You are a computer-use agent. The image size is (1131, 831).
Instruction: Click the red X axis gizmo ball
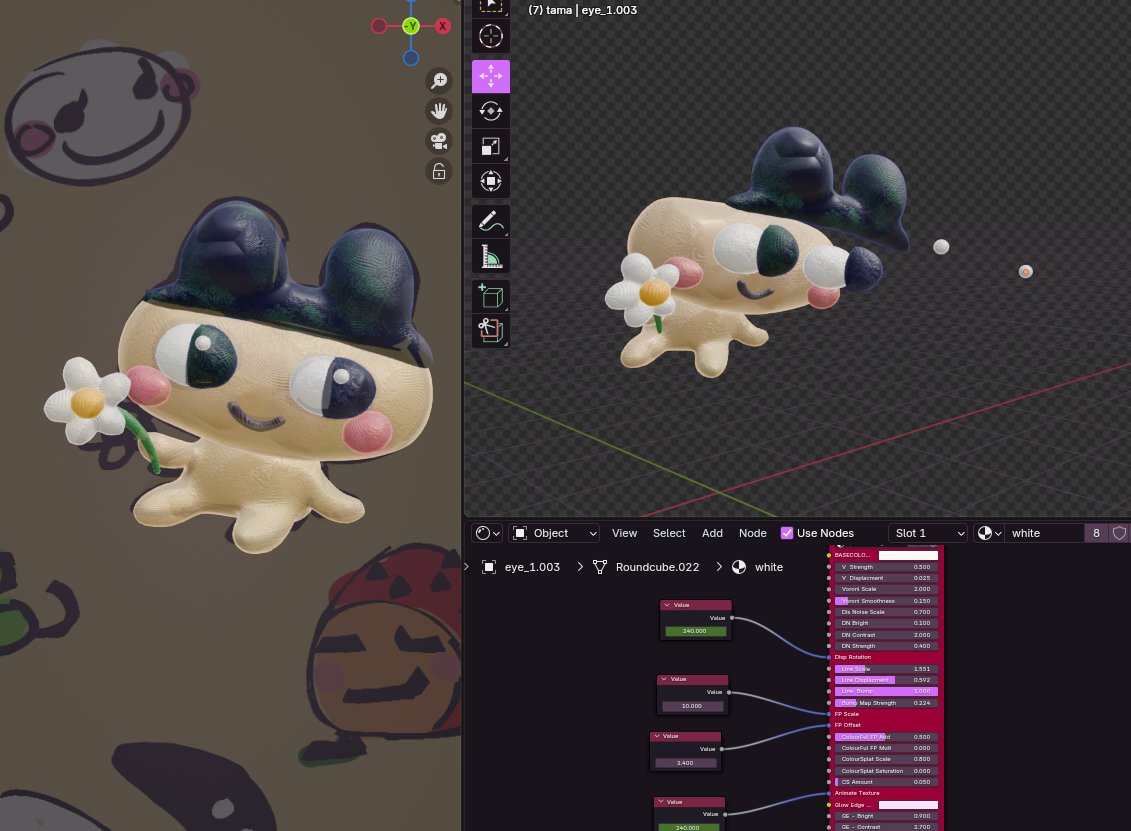point(443,26)
